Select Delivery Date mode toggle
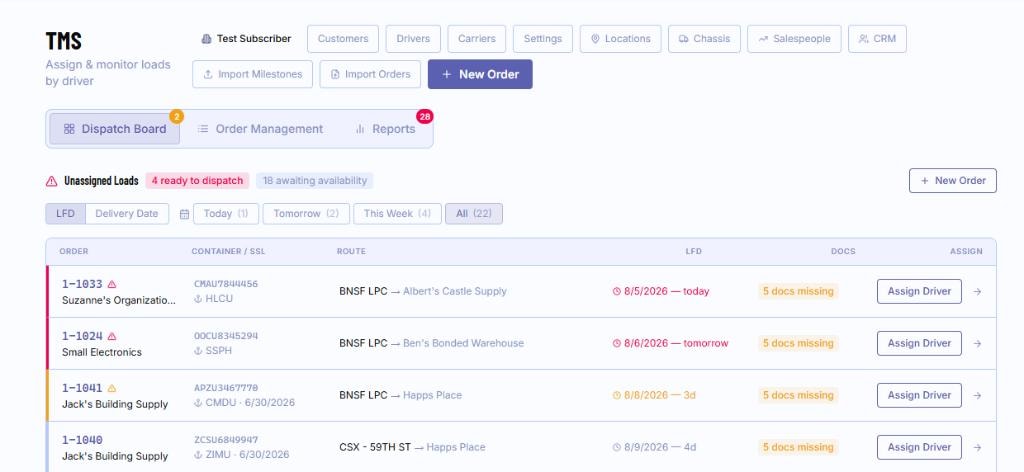Screen dimensions: 1024x472 (x=127, y=213)
